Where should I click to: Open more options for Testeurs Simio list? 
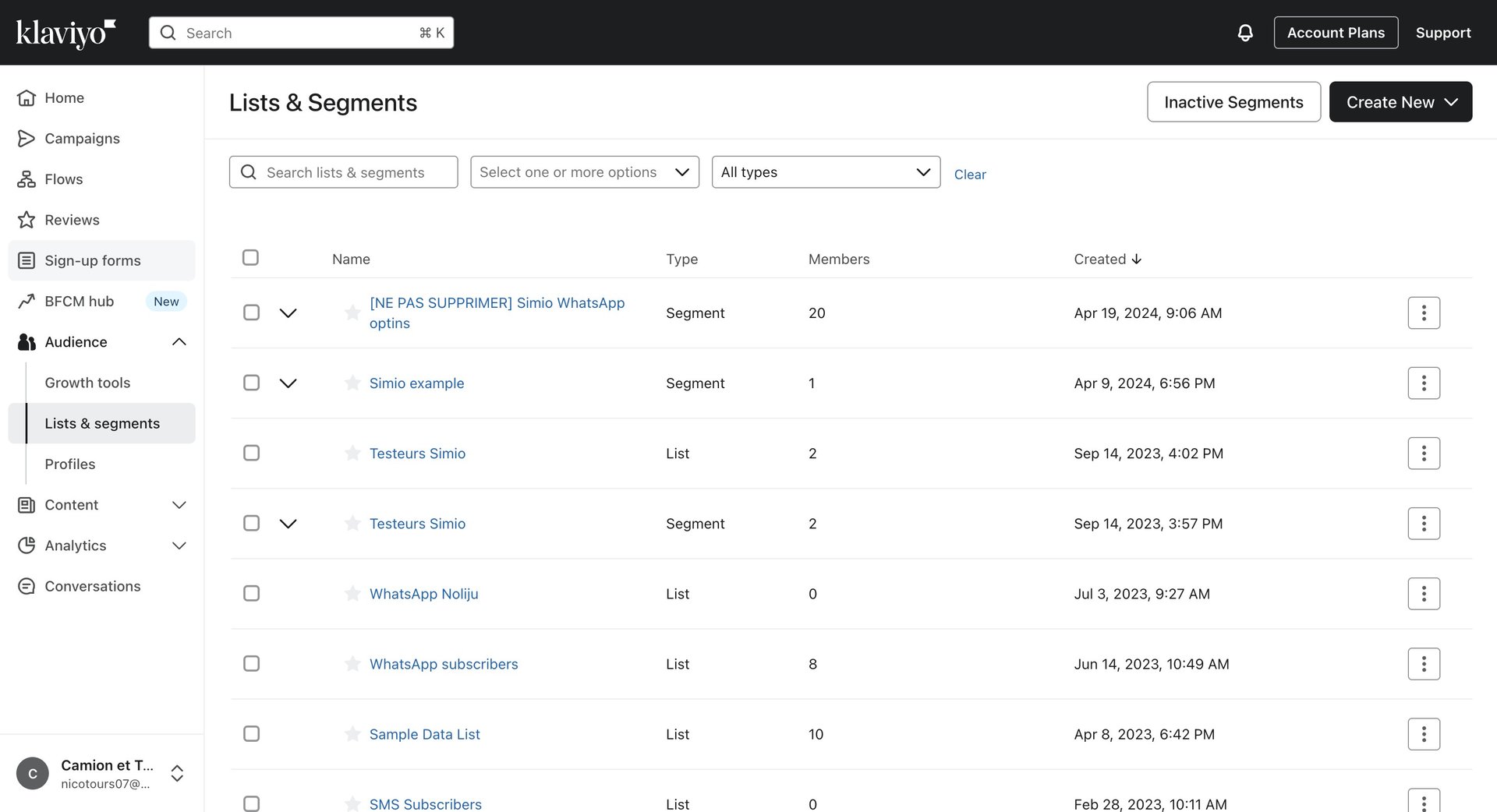1423,454
